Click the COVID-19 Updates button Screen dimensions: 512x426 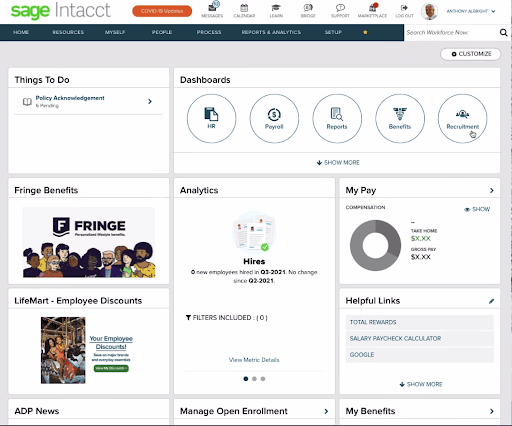click(162, 11)
